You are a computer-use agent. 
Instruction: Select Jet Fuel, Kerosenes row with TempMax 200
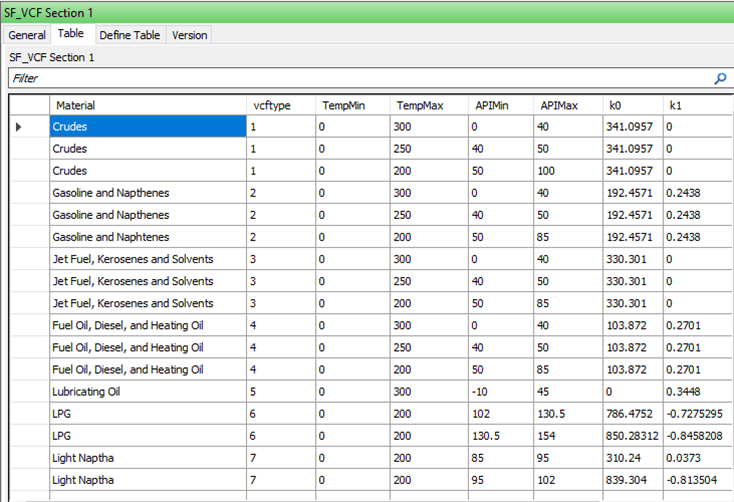(x=148, y=303)
